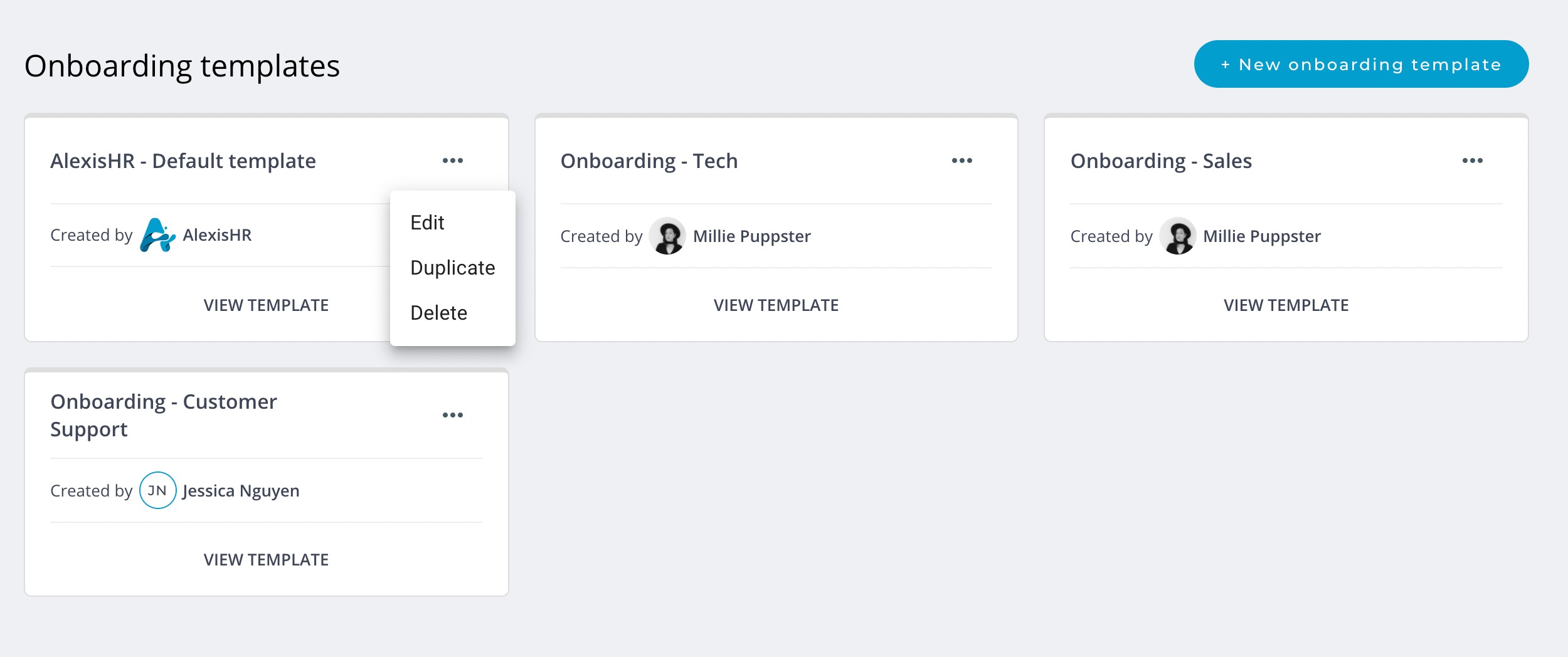Viewport: 1568px width, 657px height.
Task: View the Onboarding - Tech template
Action: 776,305
